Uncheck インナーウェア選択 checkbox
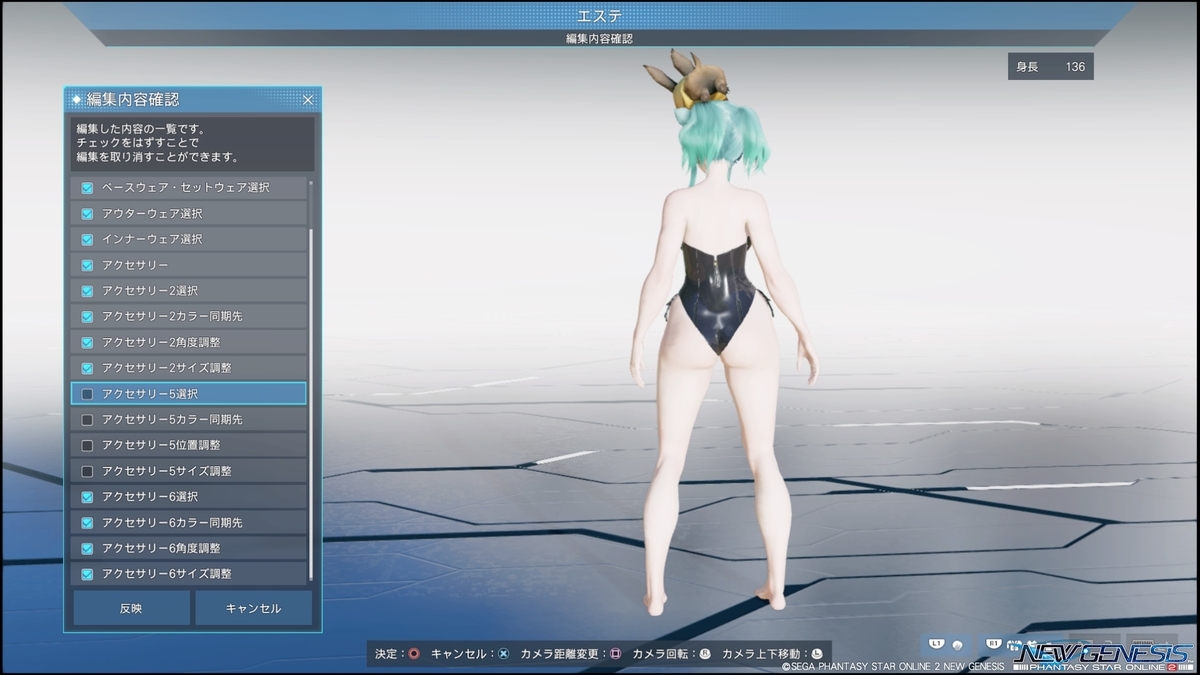The height and width of the screenshot is (675, 1200). click(87, 239)
